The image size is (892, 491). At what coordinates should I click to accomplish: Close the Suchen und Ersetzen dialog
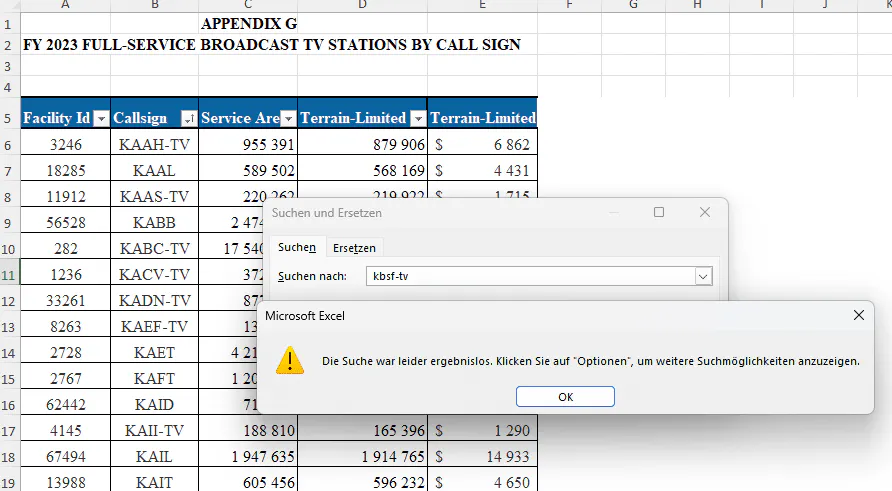pyautogui.click(x=704, y=212)
